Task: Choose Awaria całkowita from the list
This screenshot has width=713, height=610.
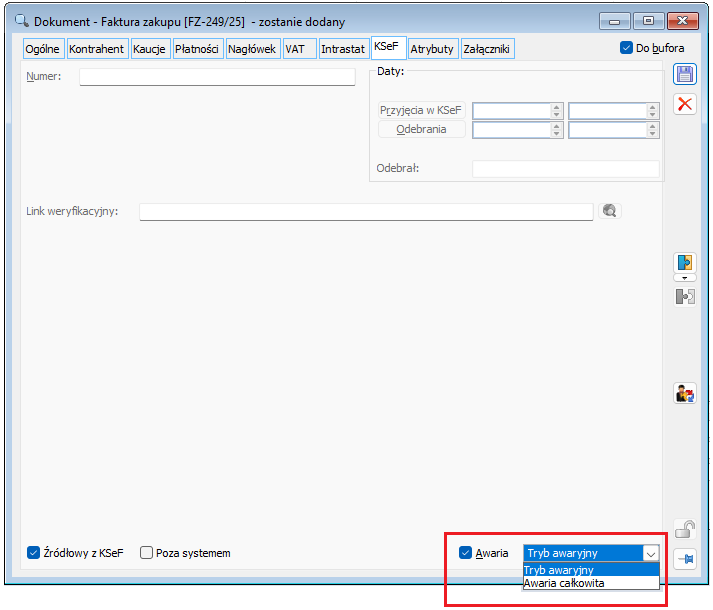Action: 591,583
